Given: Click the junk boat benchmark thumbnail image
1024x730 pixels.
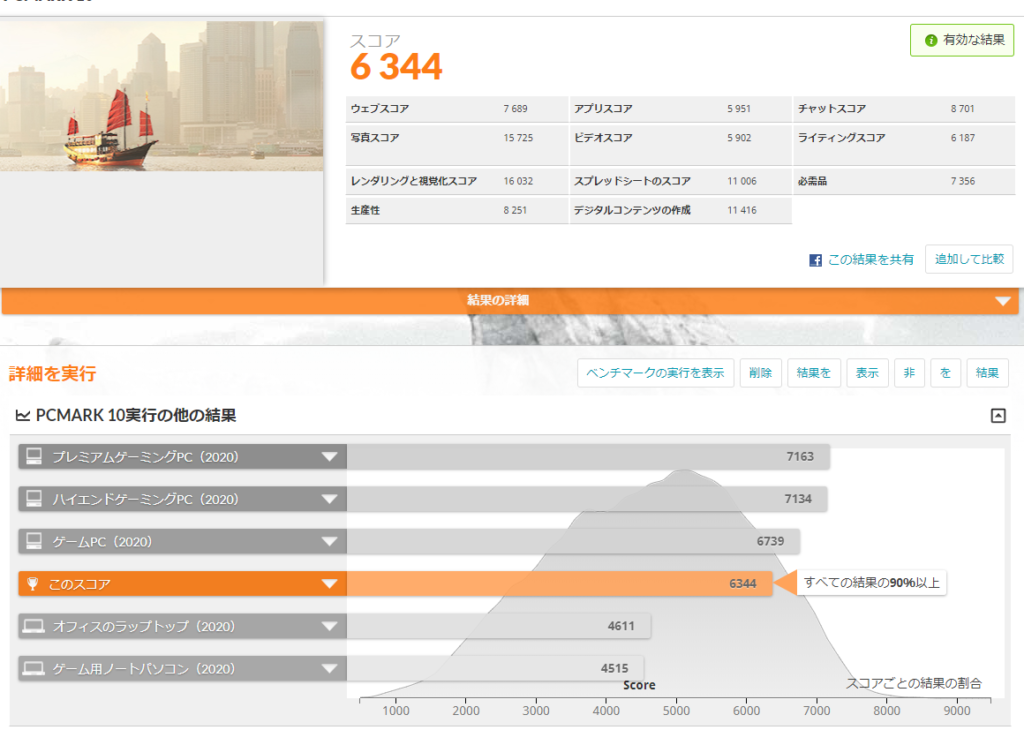Looking at the screenshot, I should click(161, 96).
